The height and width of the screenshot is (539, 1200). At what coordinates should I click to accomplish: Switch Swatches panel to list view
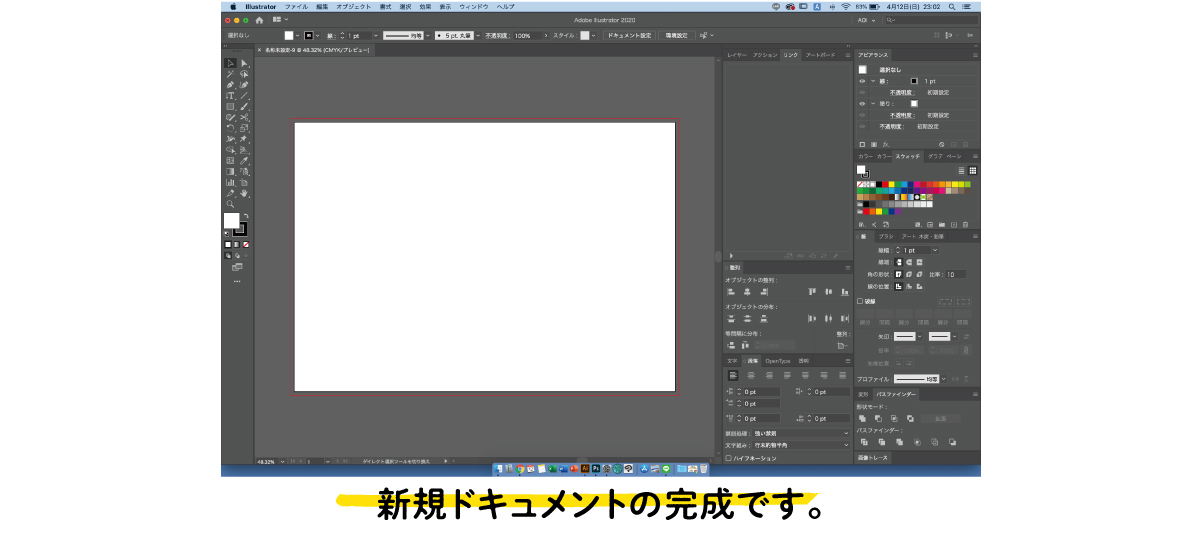pyautogui.click(x=961, y=171)
